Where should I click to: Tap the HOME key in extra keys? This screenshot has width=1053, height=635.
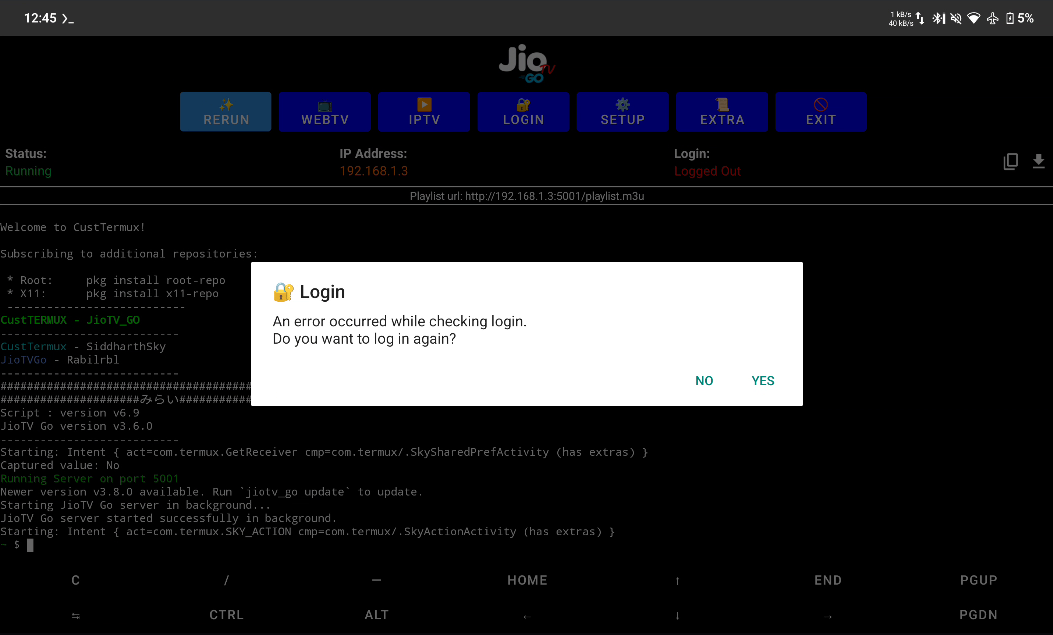[x=527, y=581]
